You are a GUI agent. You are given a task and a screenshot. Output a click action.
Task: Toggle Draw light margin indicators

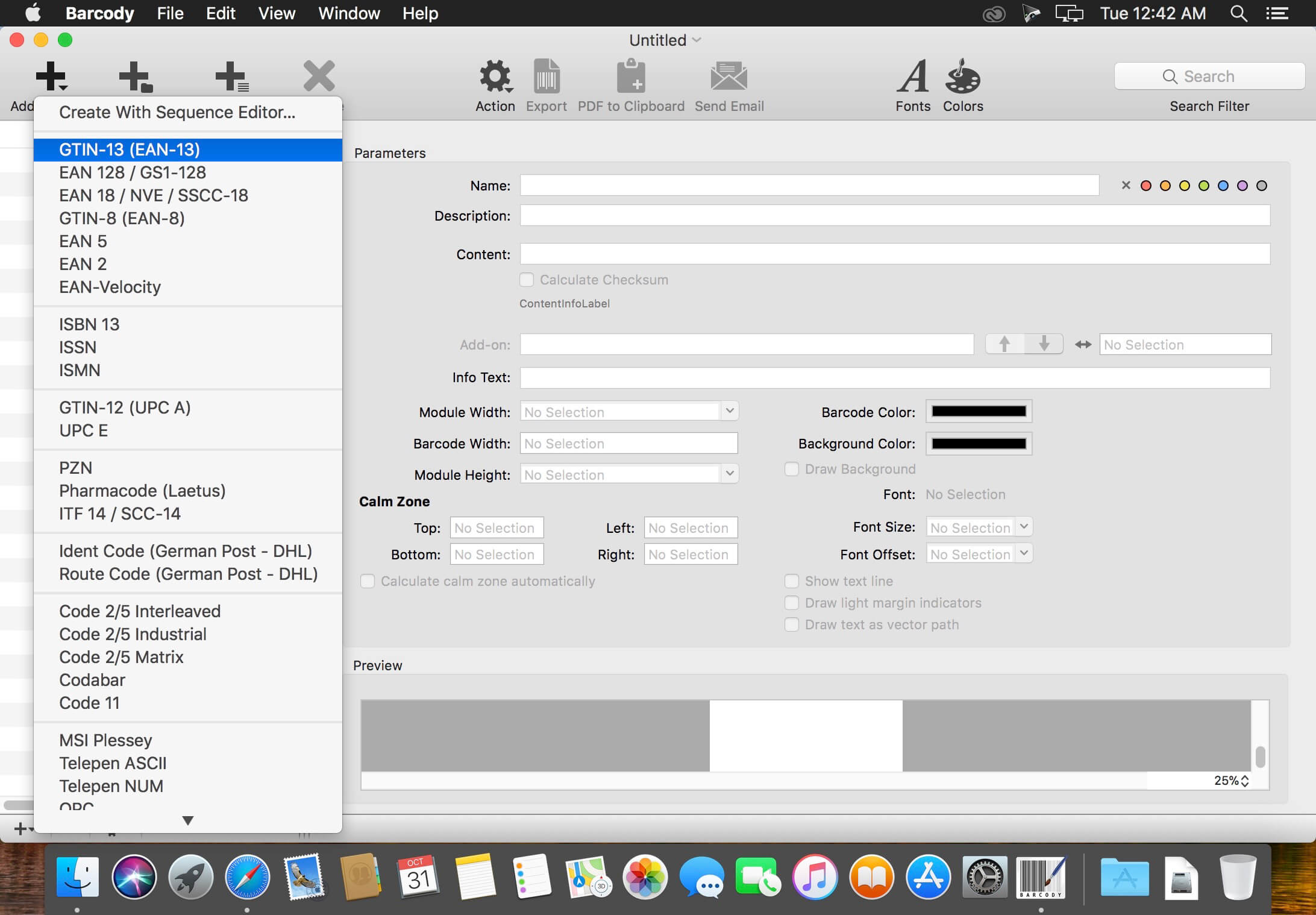(x=792, y=603)
